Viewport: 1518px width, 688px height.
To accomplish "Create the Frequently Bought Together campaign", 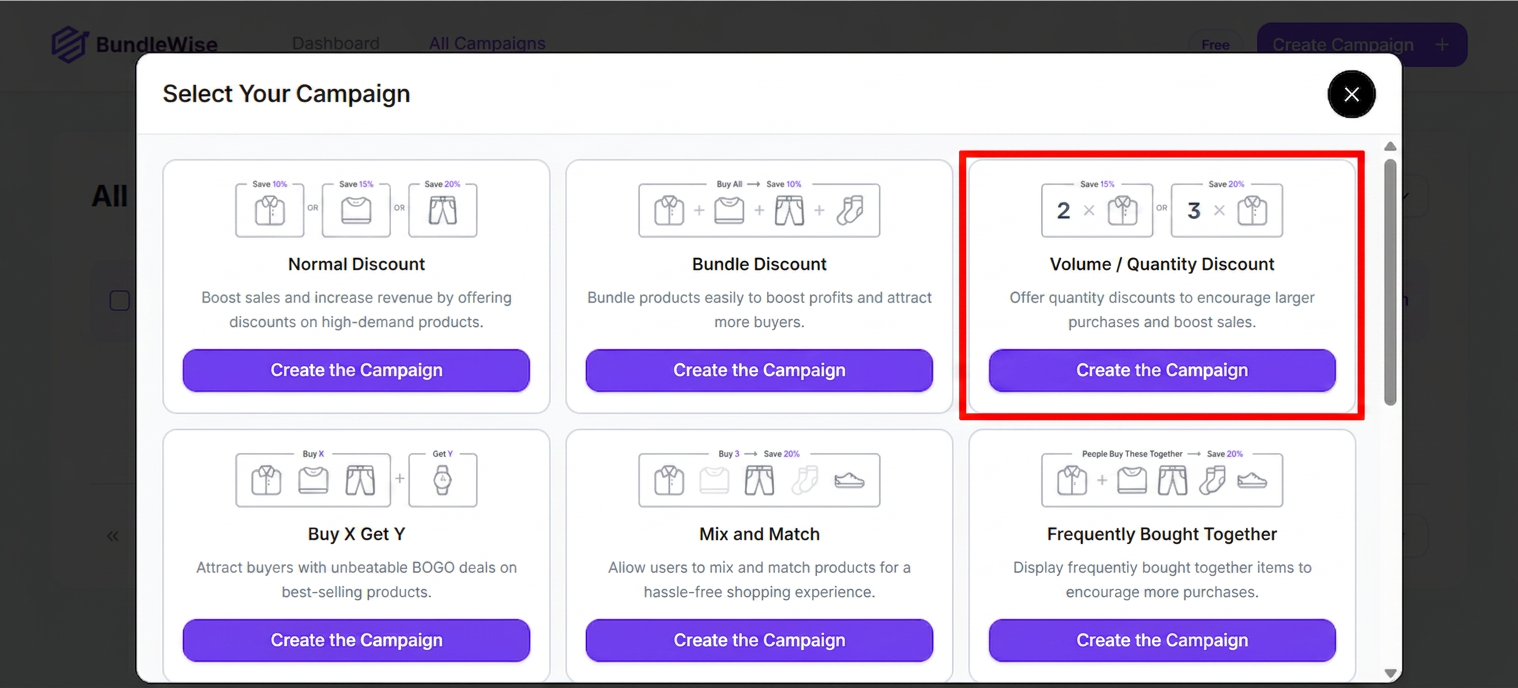I will pos(1162,640).
